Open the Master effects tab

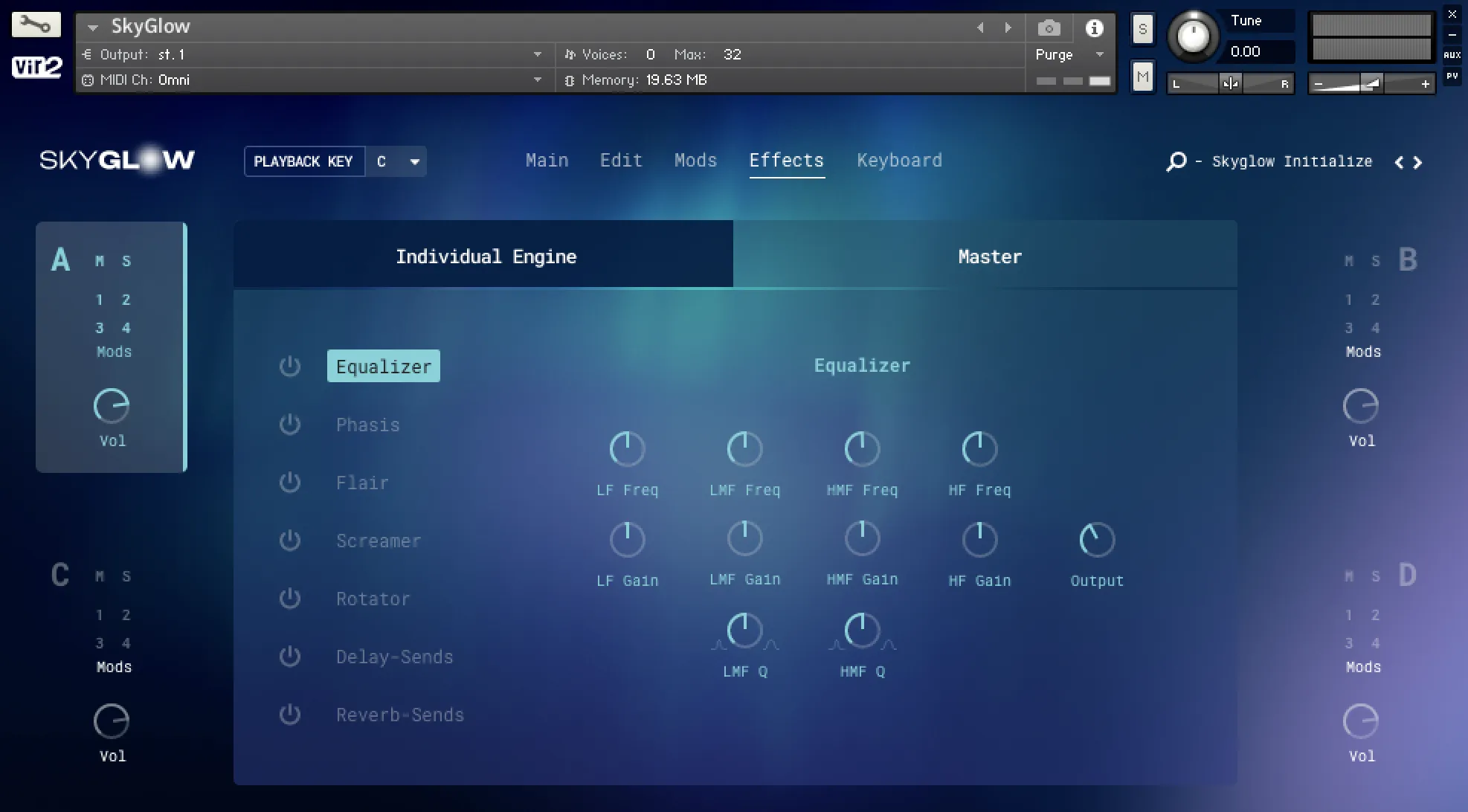pyautogui.click(x=989, y=256)
